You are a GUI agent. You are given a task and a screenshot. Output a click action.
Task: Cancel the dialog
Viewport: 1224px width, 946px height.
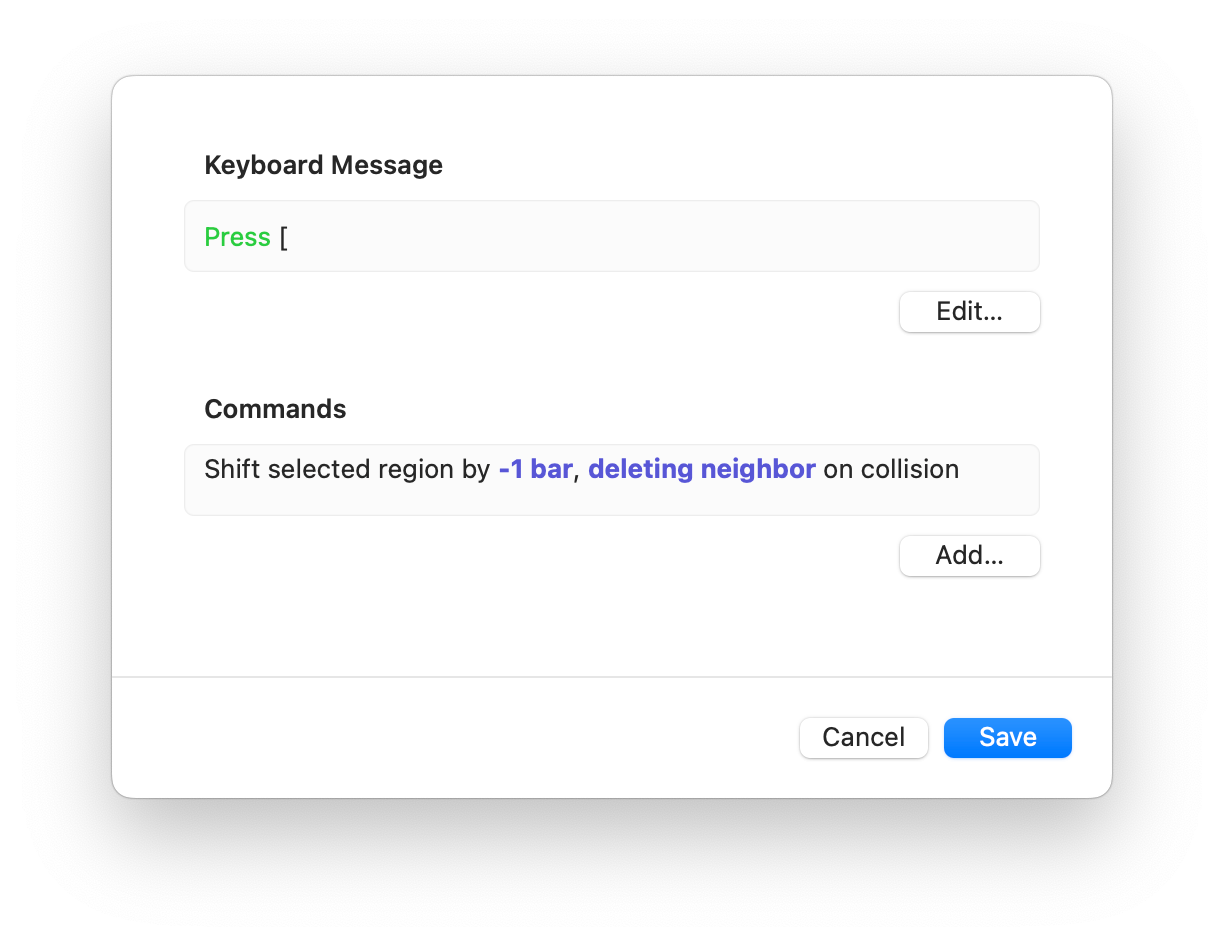click(863, 738)
